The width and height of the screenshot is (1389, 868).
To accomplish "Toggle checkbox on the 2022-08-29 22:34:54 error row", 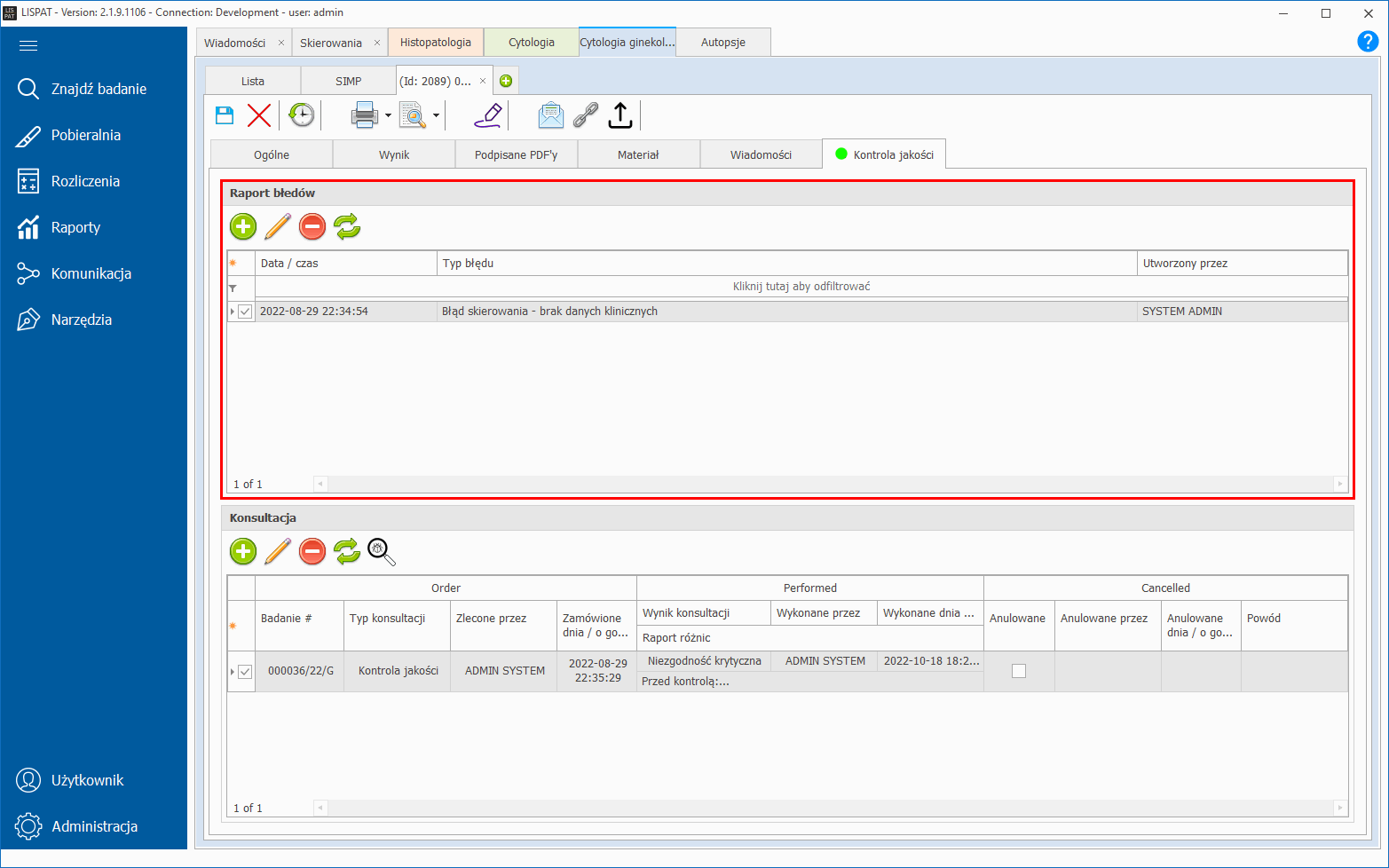I will [x=245, y=312].
